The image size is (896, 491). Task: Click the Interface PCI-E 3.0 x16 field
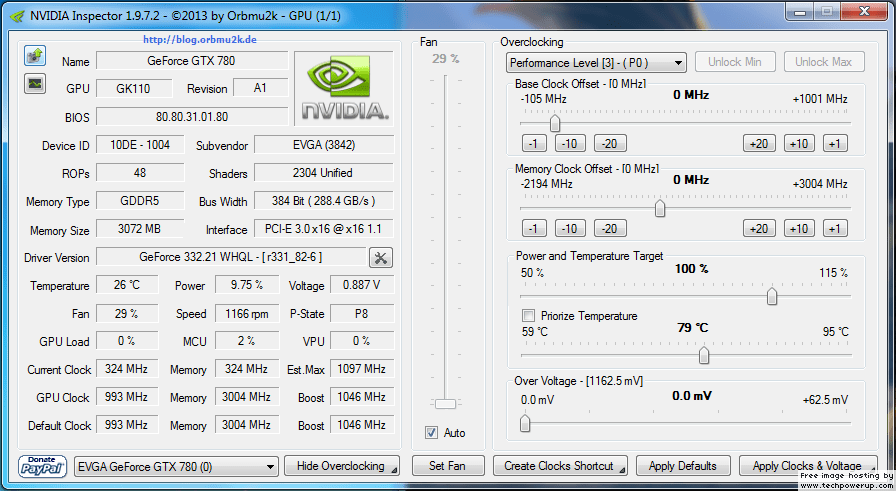[324, 229]
